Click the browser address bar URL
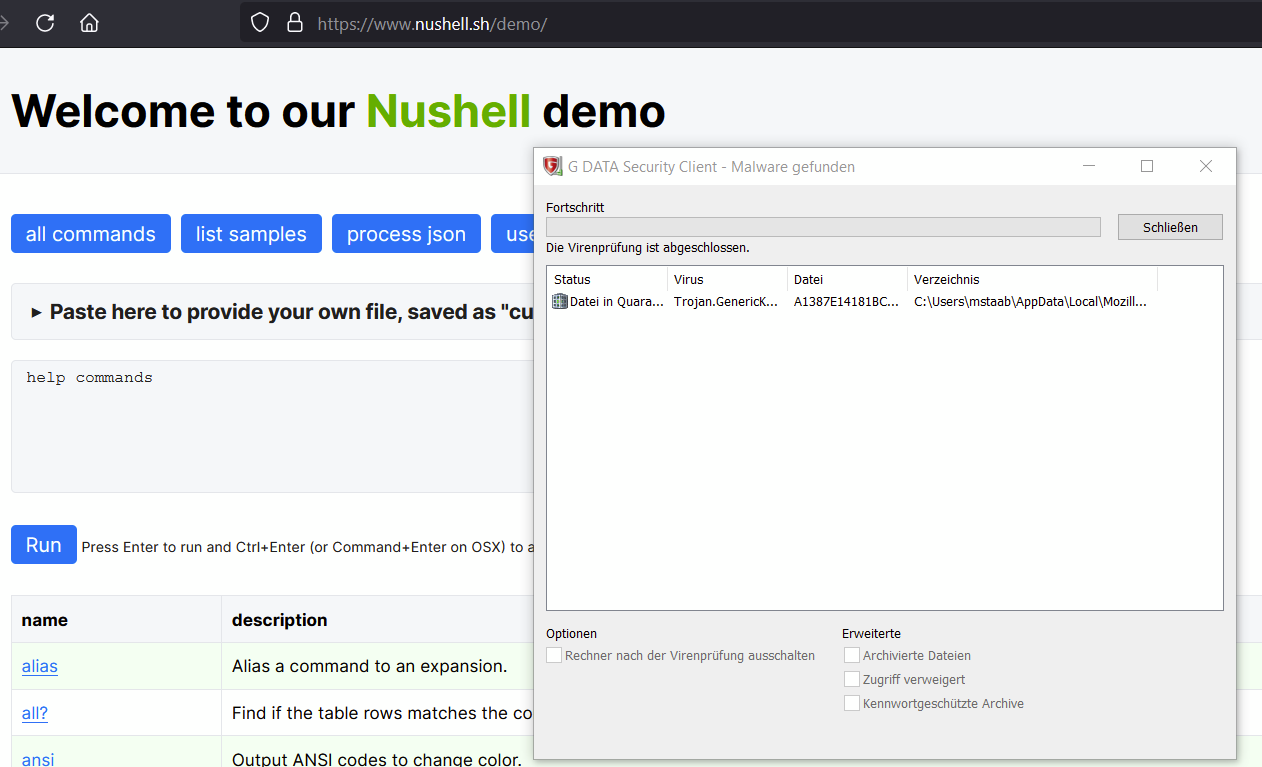 pos(432,23)
